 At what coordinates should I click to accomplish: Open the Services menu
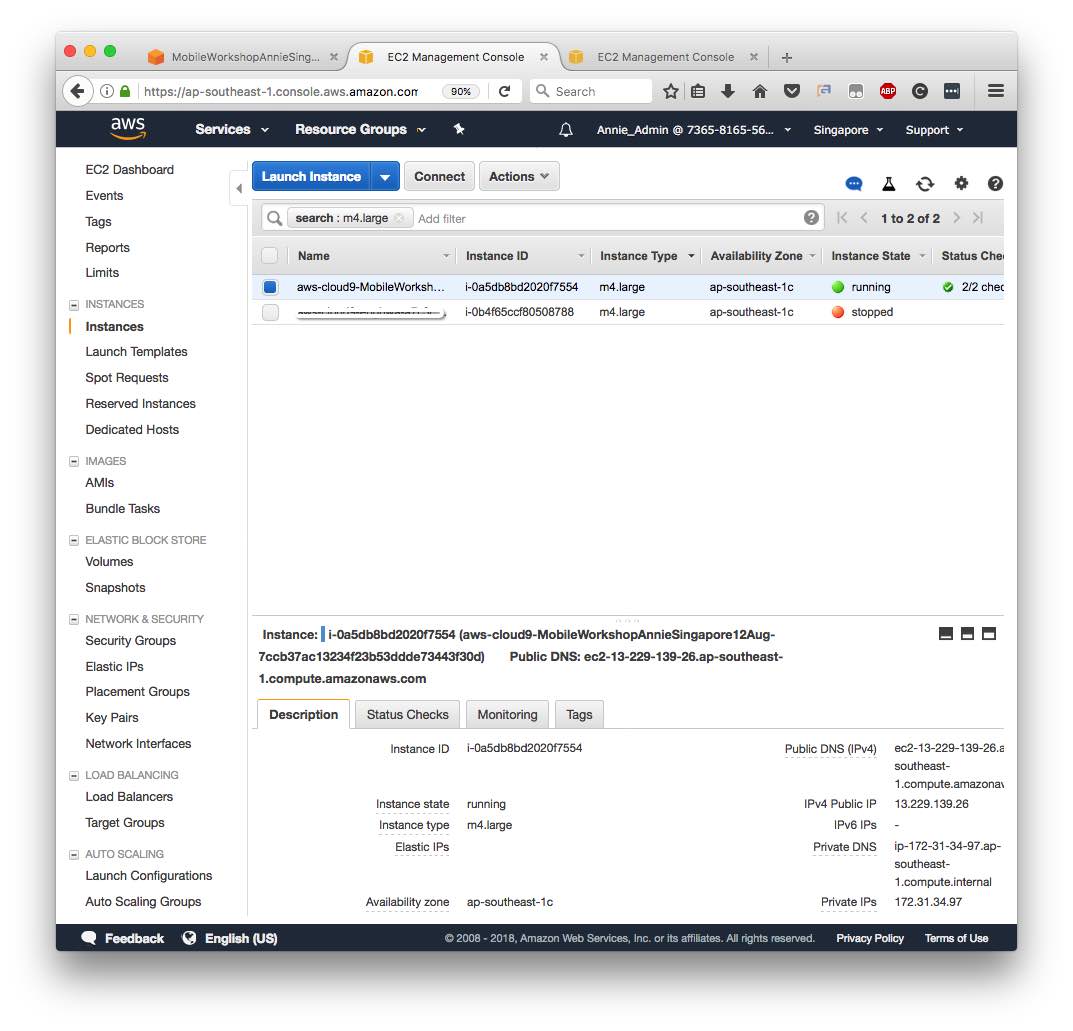tap(231, 129)
